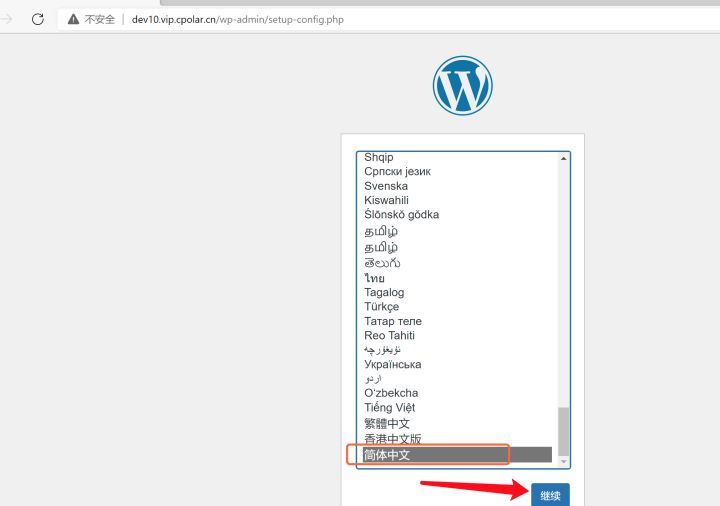This screenshot has height=506, width=720.
Task: Click the WordPress logo
Action: (x=462, y=85)
